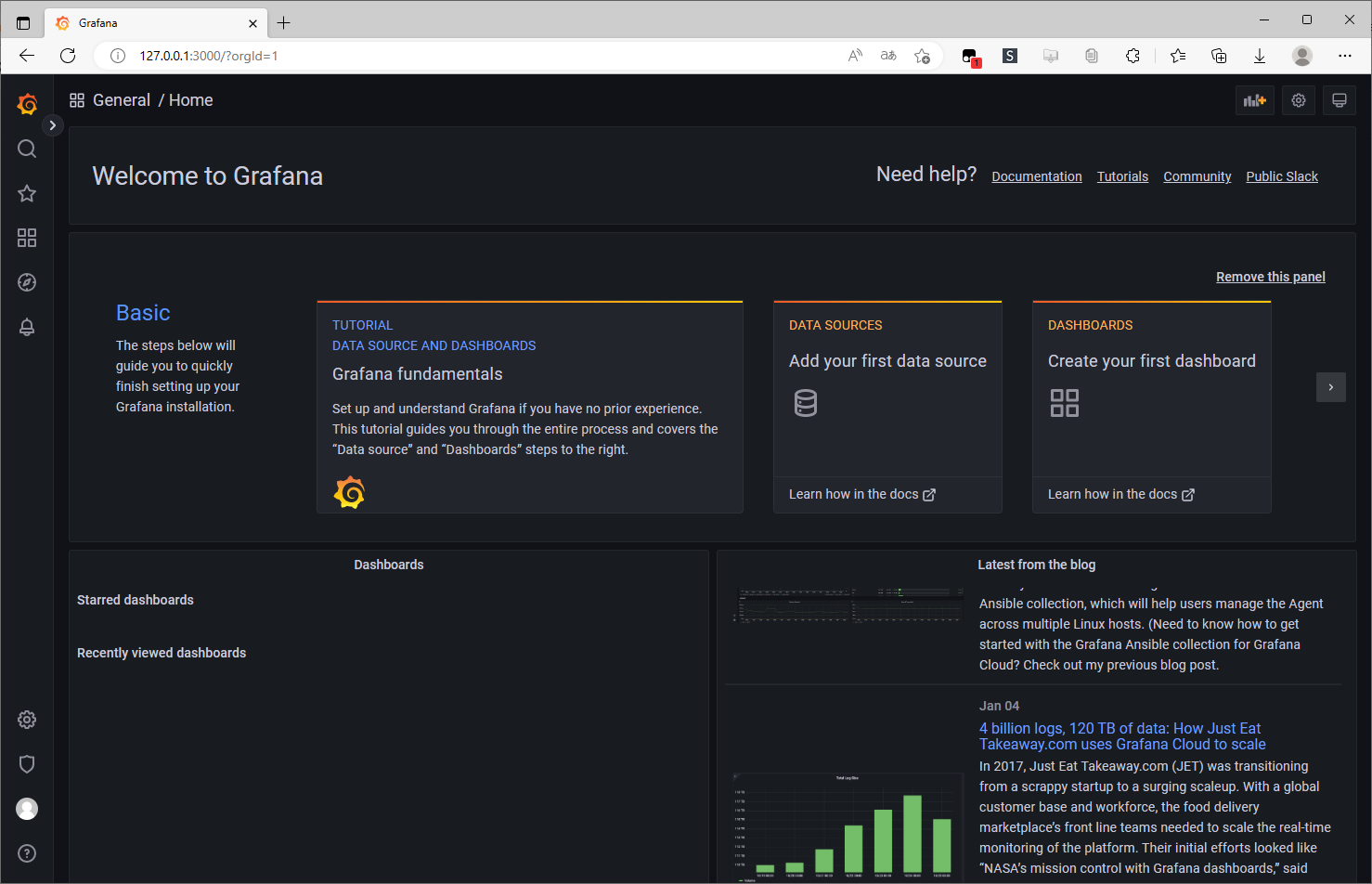The width and height of the screenshot is (1372, 884).
Task: Expand the navigation sidebar chevron
Action: [x=53, y=124]
